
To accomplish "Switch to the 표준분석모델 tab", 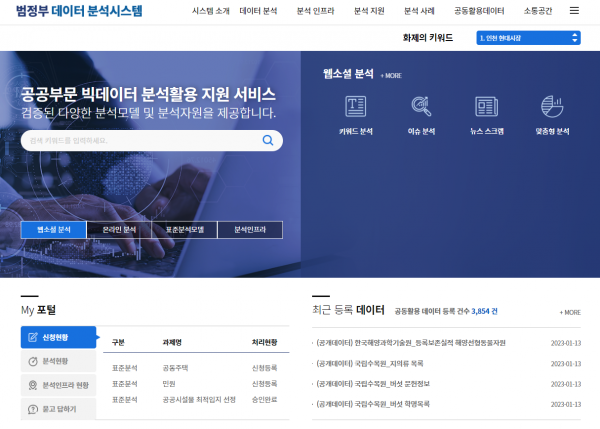I will tap(184, 230).
